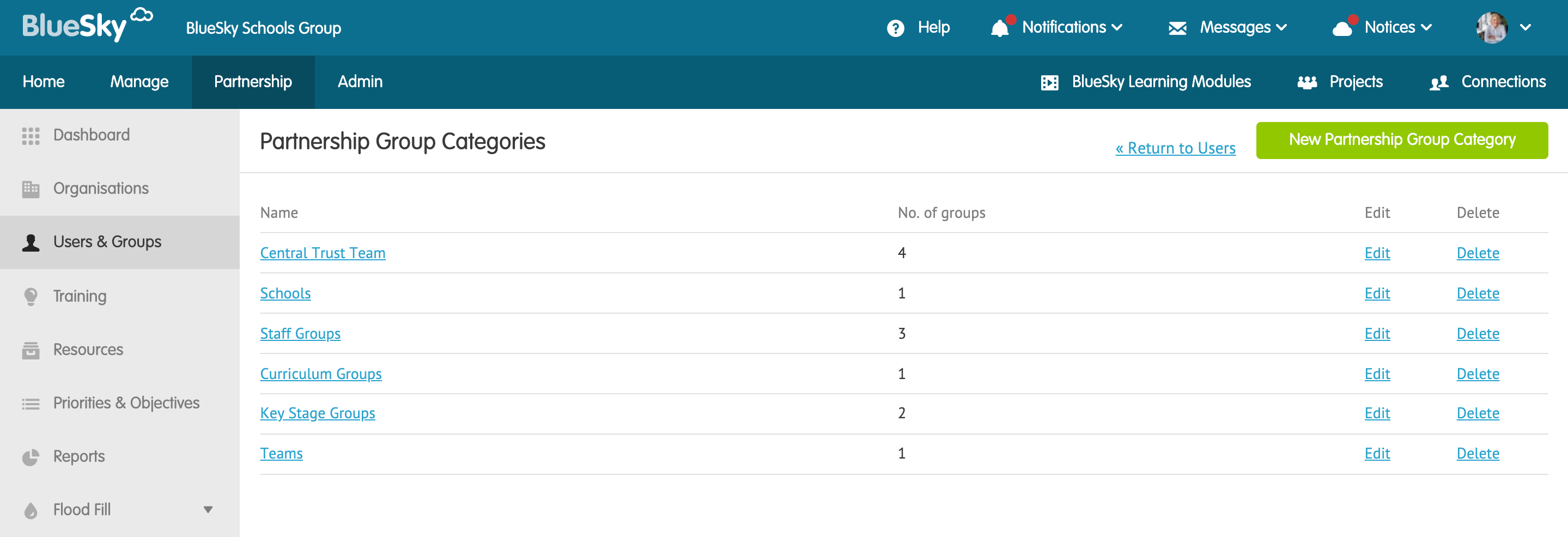Screen dimensions: 1568x537
Task: Delete the Curriculum Groups category
Action: (1478, 374)
